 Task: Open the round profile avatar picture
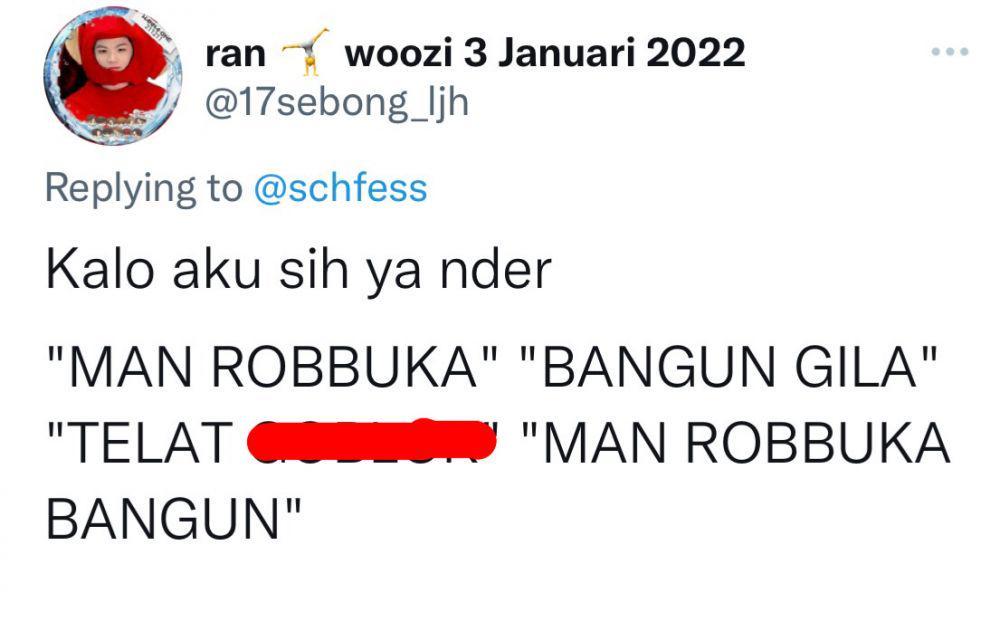114,77
